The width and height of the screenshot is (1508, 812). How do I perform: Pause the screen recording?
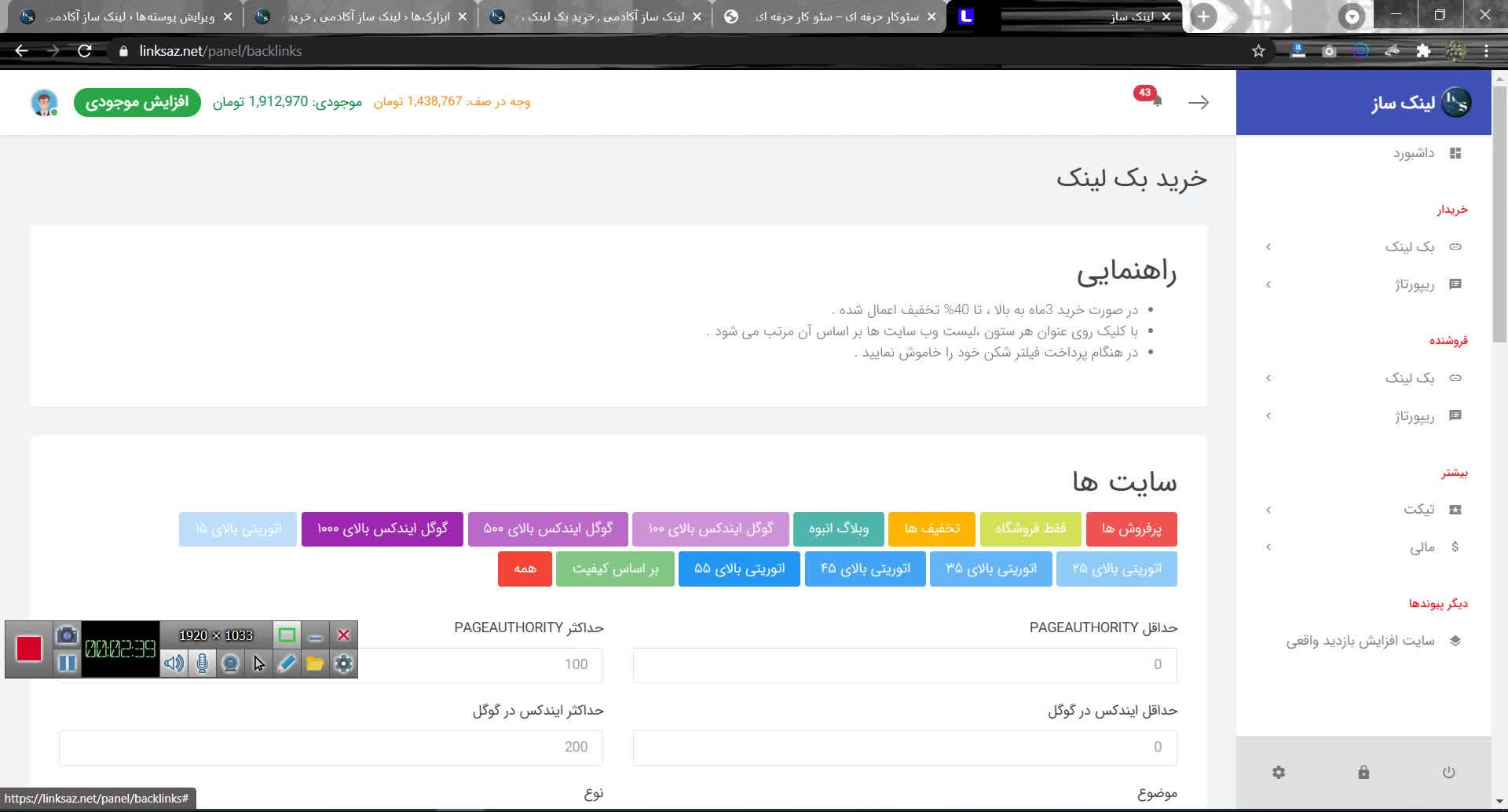pos(67,664)
